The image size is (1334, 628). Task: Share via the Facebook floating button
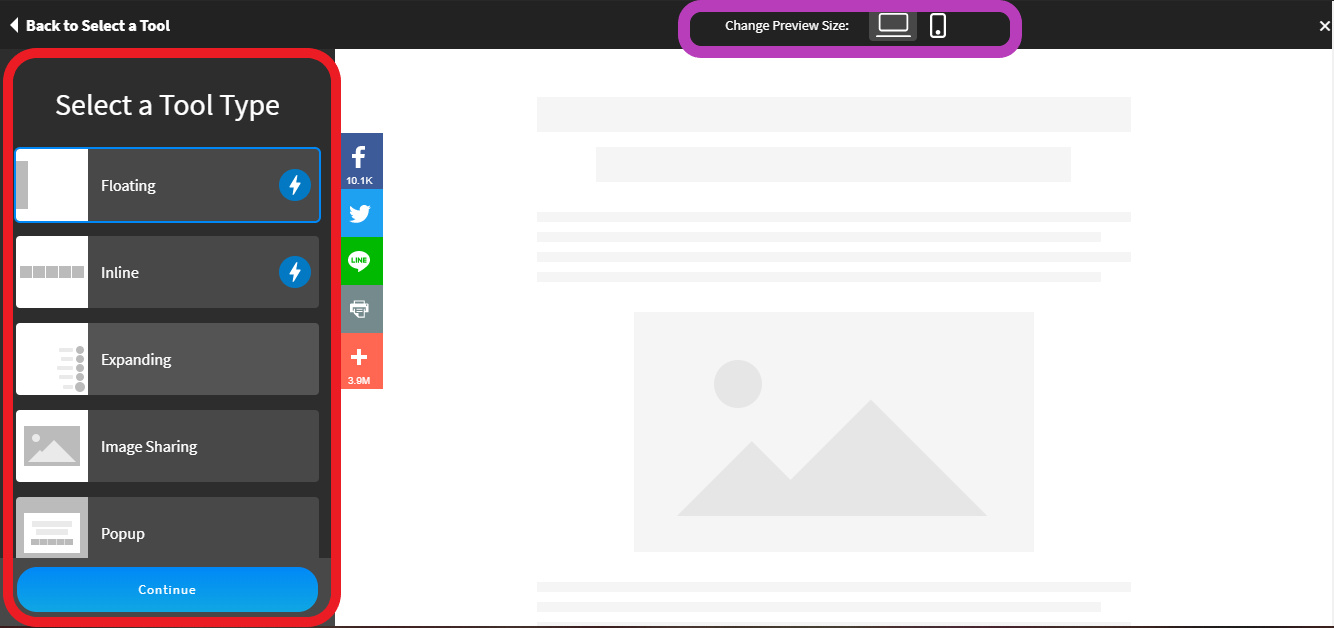click(360, 161)
